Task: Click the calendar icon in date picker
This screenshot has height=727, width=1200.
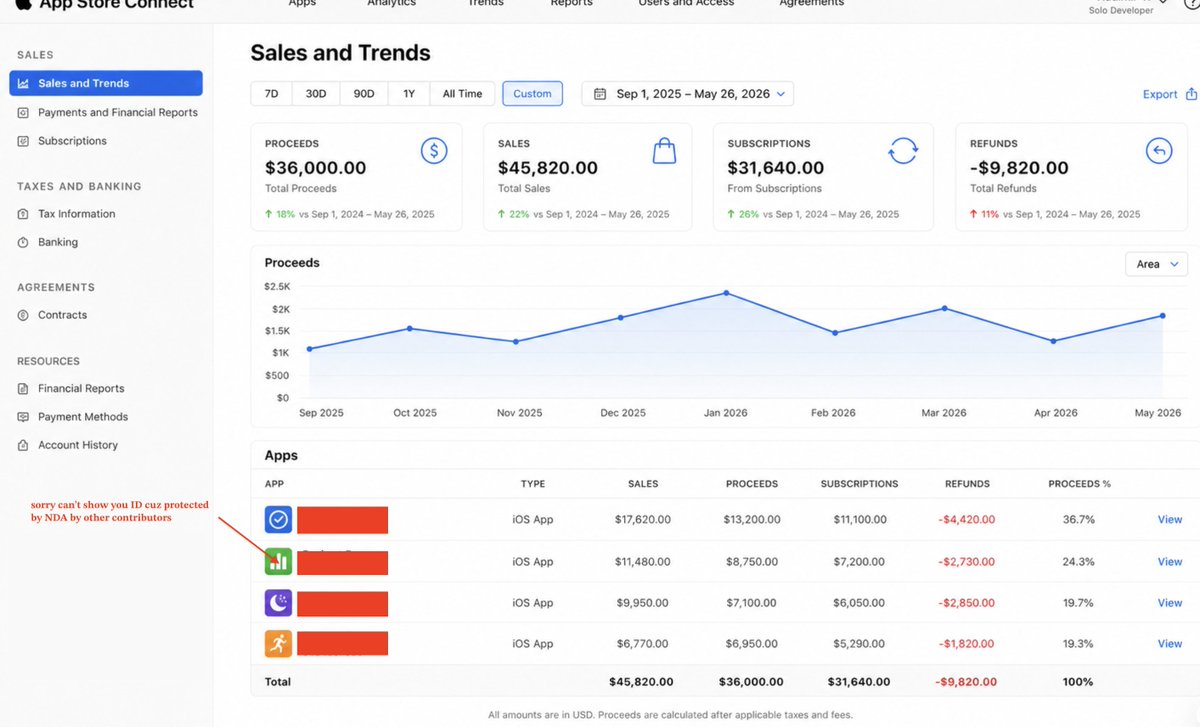Action: tap(600, 94)
